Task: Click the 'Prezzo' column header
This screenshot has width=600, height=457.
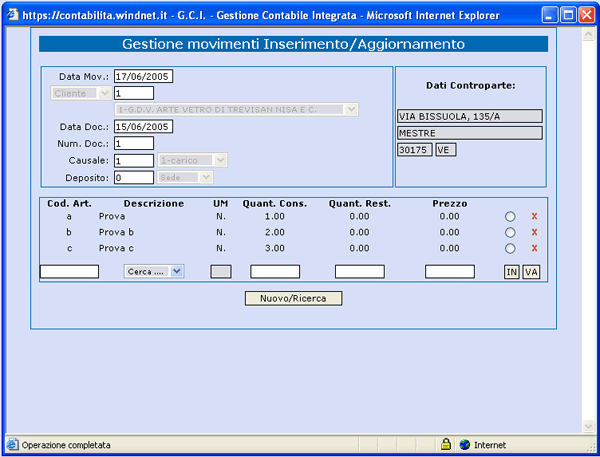Action: [450, 204]
